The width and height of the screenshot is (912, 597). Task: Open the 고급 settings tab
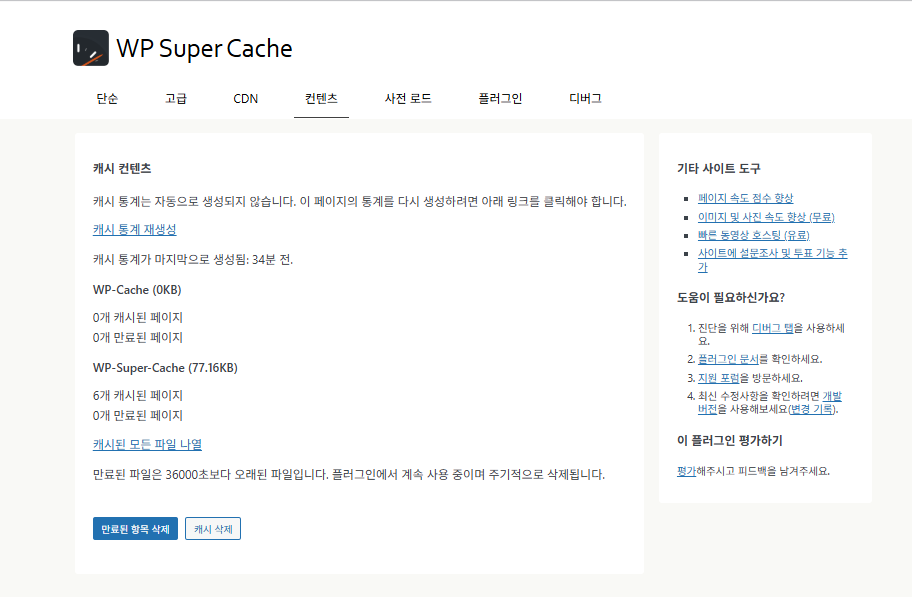tap(176, 98)
